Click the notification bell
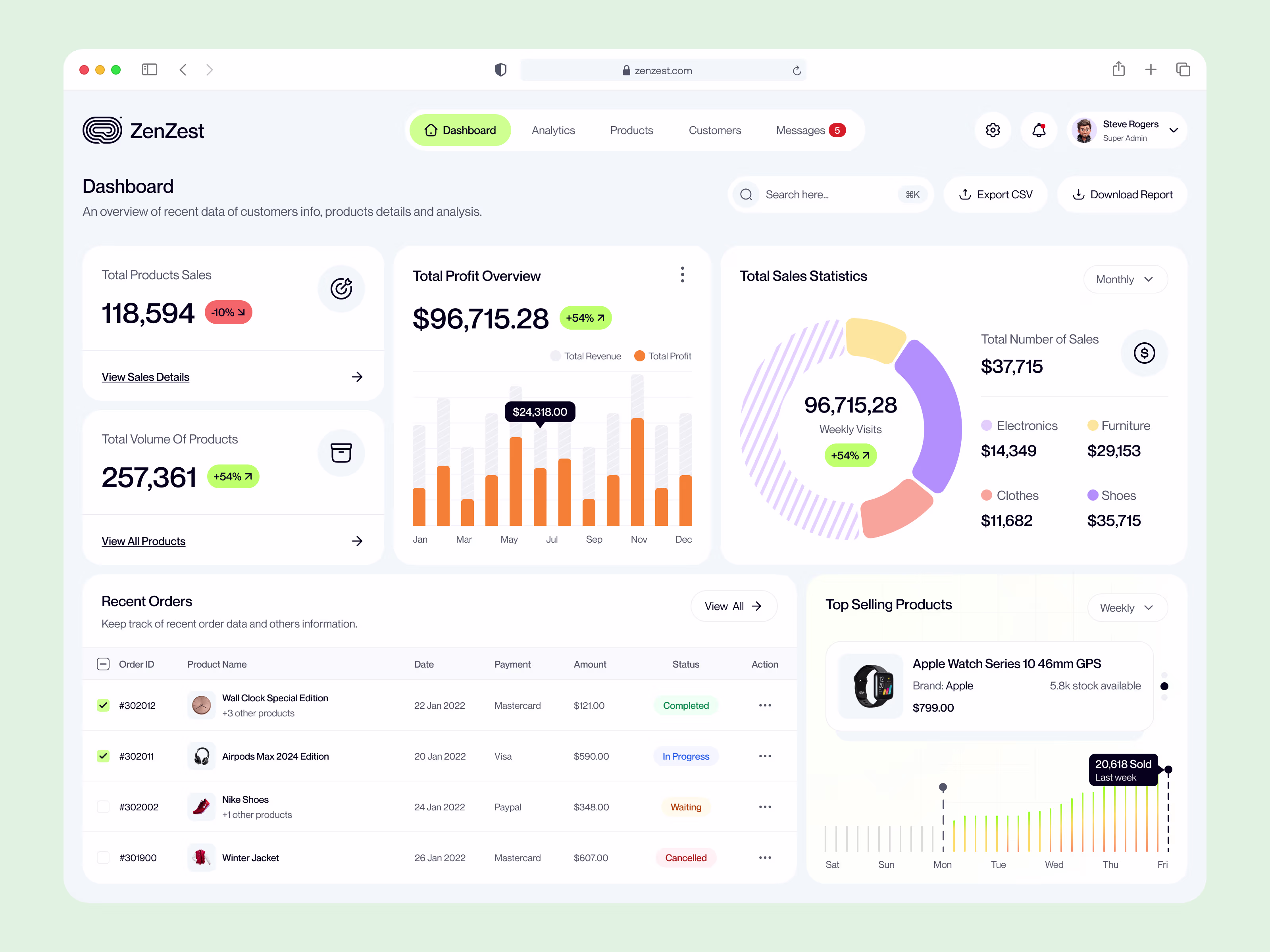 tap(1039, 130)
